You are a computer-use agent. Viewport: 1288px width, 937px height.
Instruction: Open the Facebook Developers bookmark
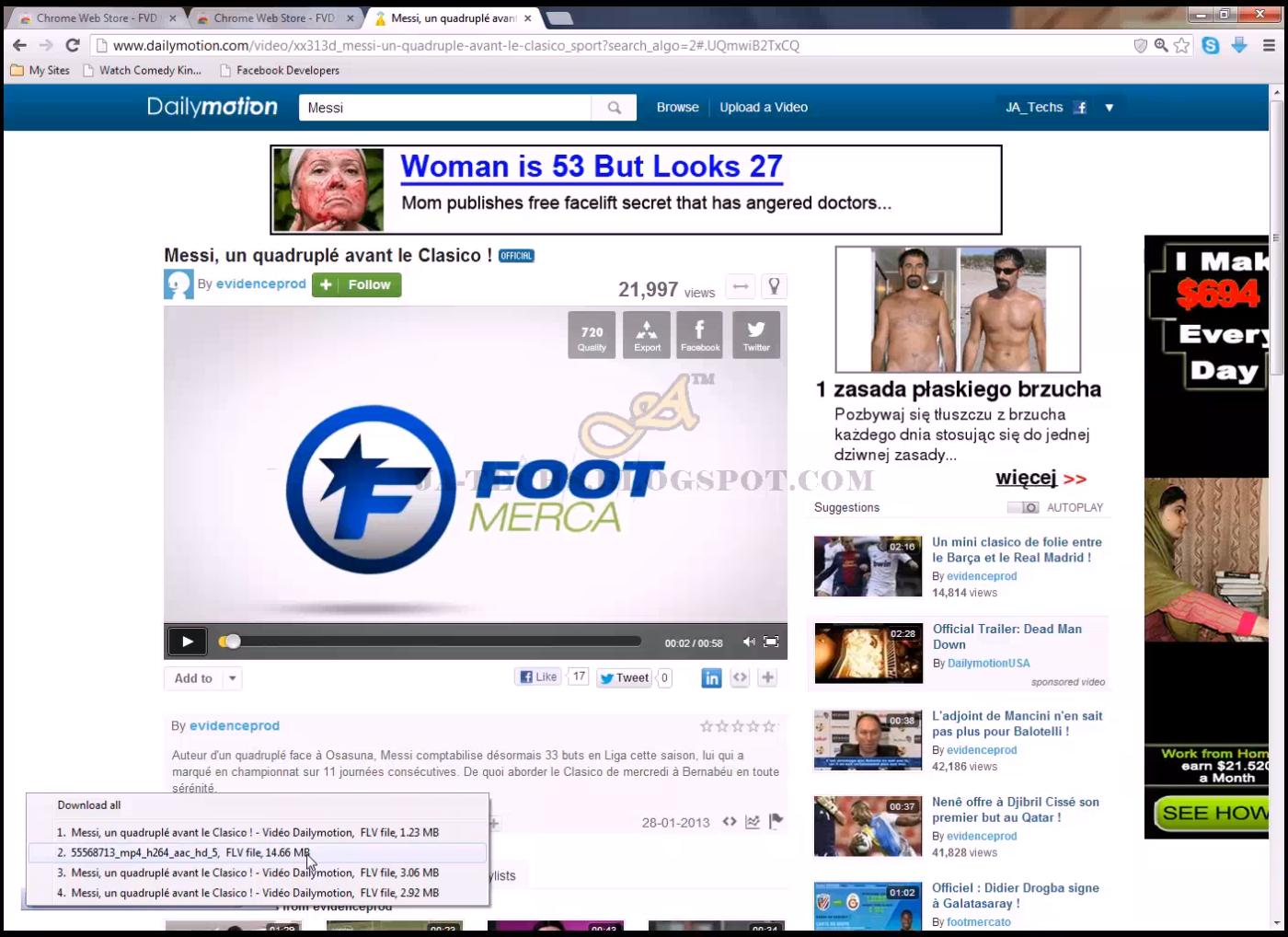(x=280, y=70)
